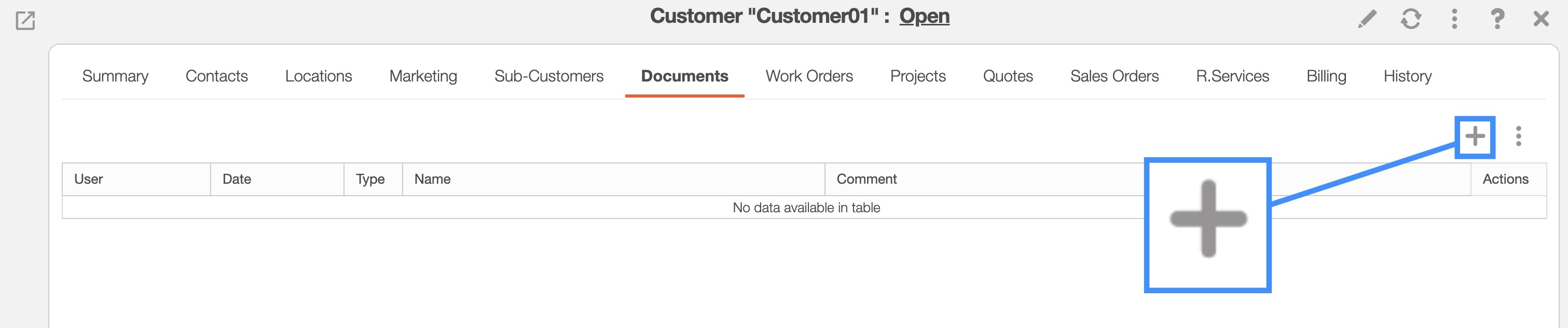
Task: Refresh the customer record
Action: pos(1410,19)
